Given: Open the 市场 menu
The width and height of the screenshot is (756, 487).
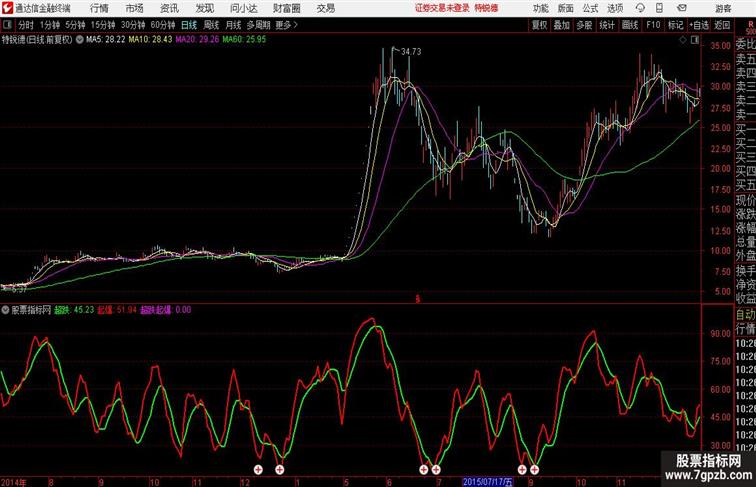Looking at the screenshot, I should point(135,8).
